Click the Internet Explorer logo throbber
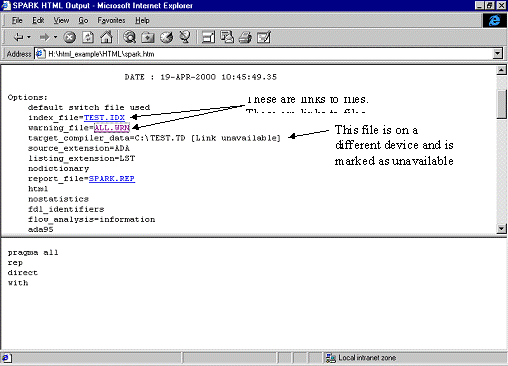Viewport: 508px width, 366px height. coord(494,21)
